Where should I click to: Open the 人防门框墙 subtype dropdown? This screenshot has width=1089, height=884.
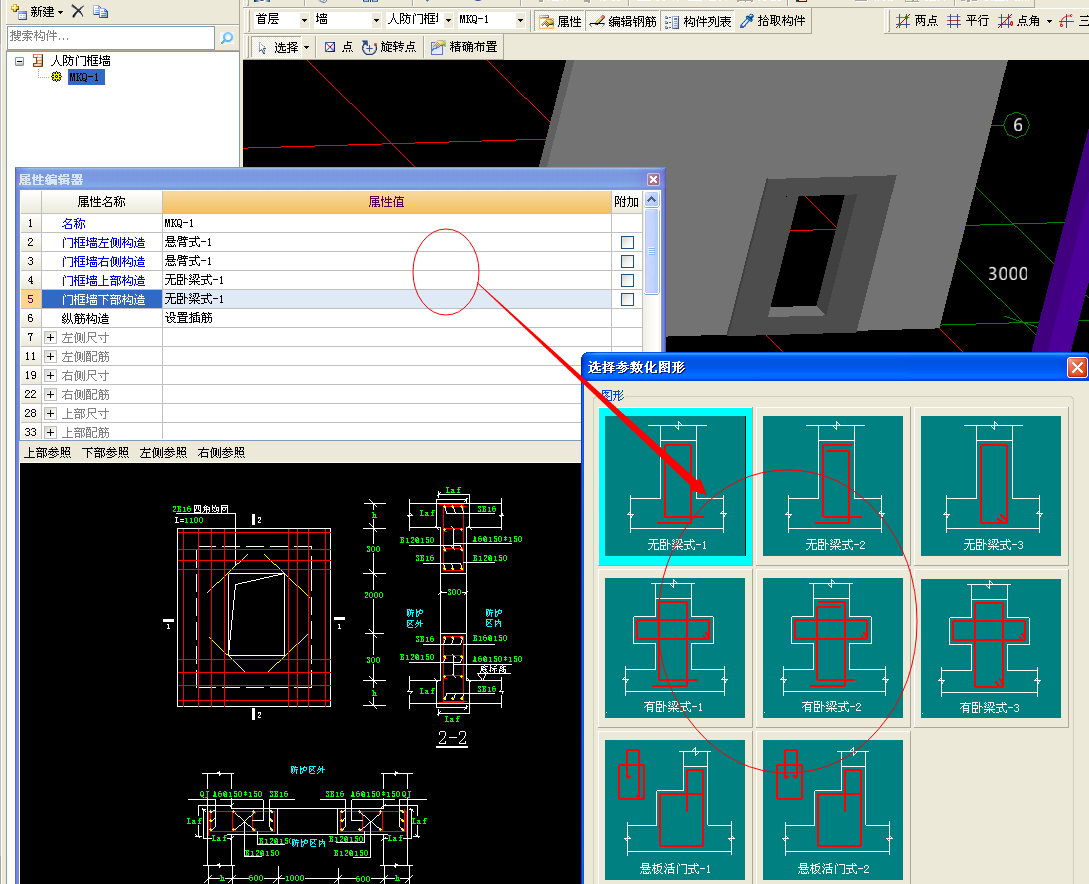click(x=448, y=20)
